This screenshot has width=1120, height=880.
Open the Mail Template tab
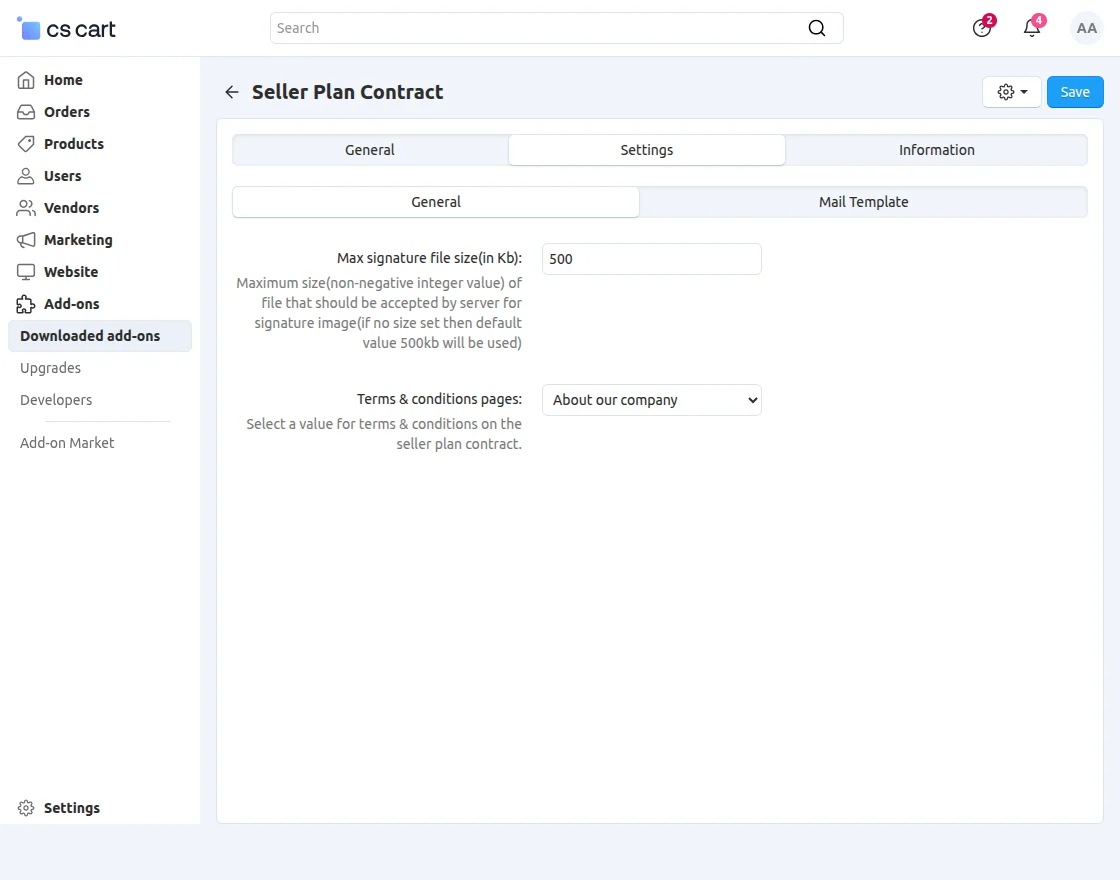863,201
